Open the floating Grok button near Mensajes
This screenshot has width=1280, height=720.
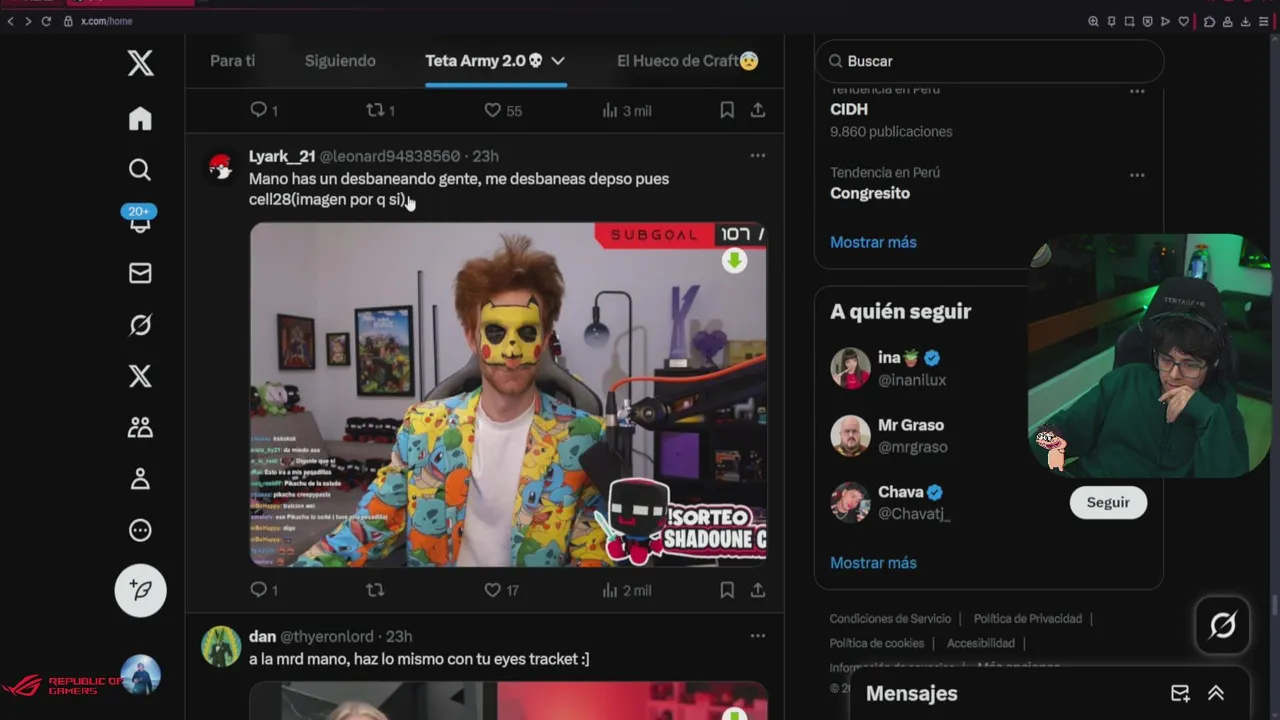(x=1222, y=625)
